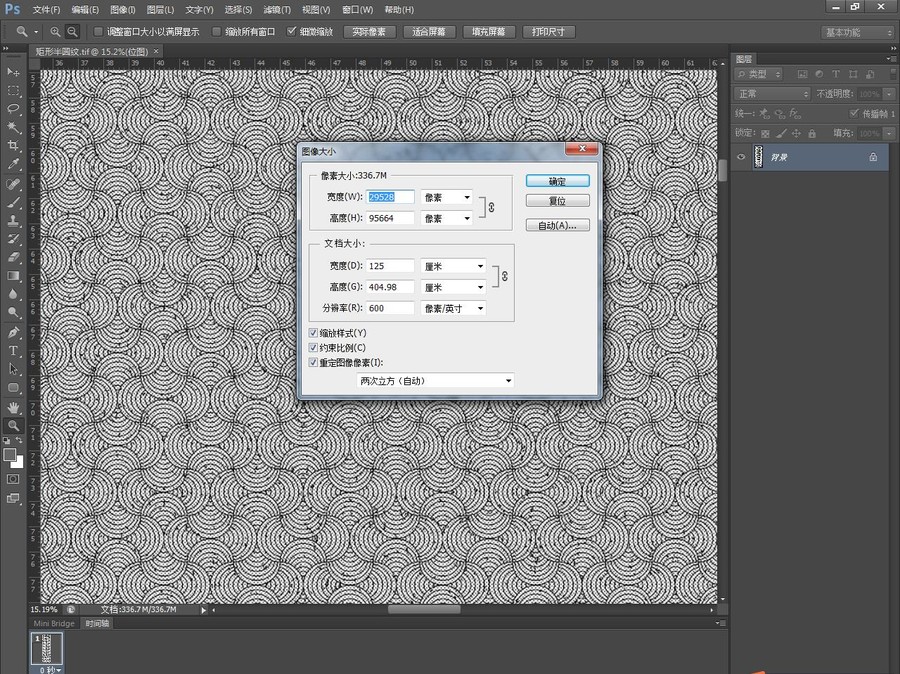The width and height of the screenshot is (900, 674).
Task: Select the Healing Brush tool
Action: [x=13, y=184]
